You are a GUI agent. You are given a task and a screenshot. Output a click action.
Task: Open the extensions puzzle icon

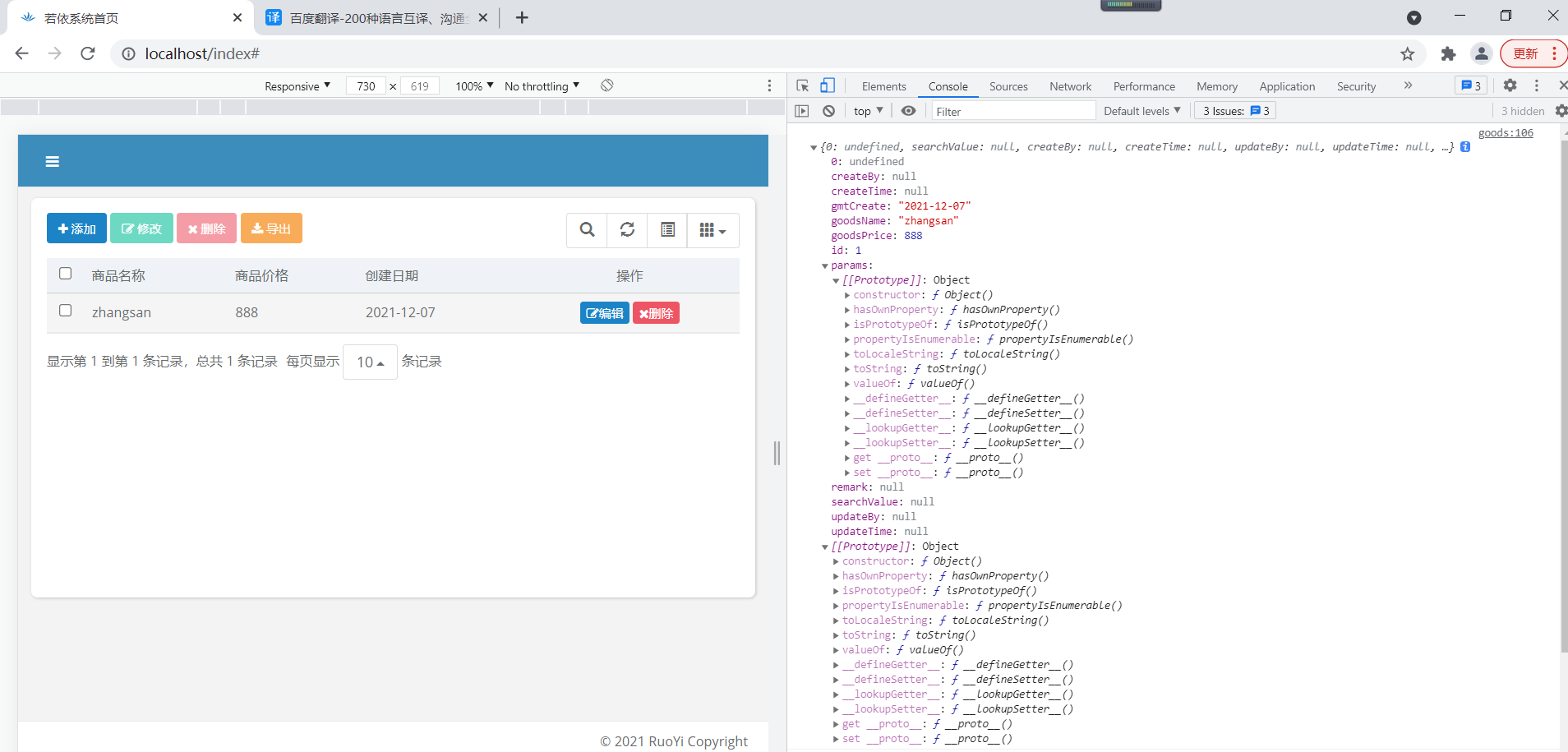(x=1448, y=53)
